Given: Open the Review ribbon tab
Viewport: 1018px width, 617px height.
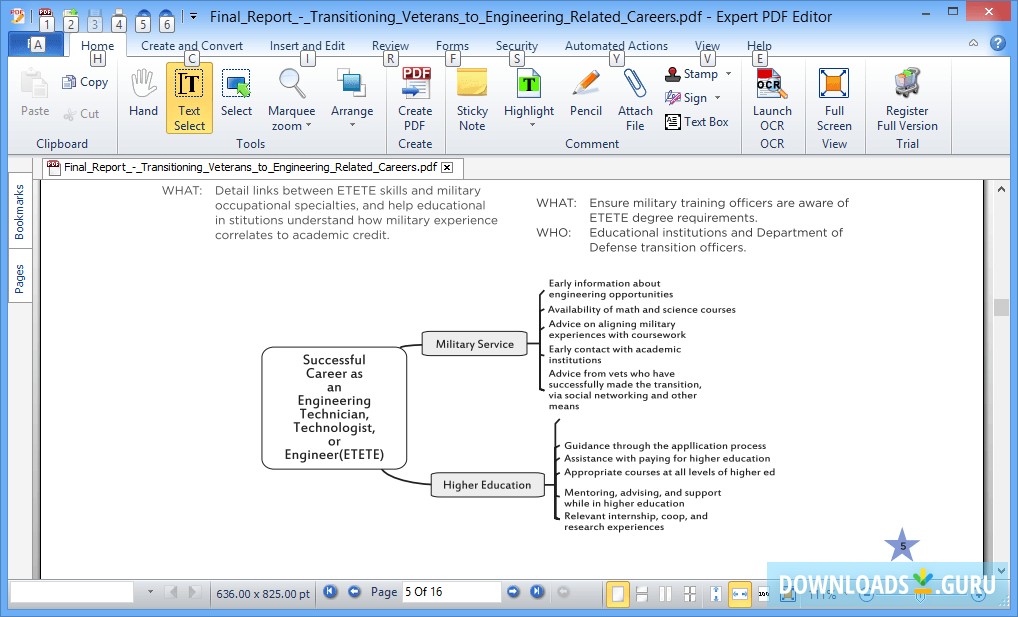Looking at the screenshot, I should coord(390,45).
